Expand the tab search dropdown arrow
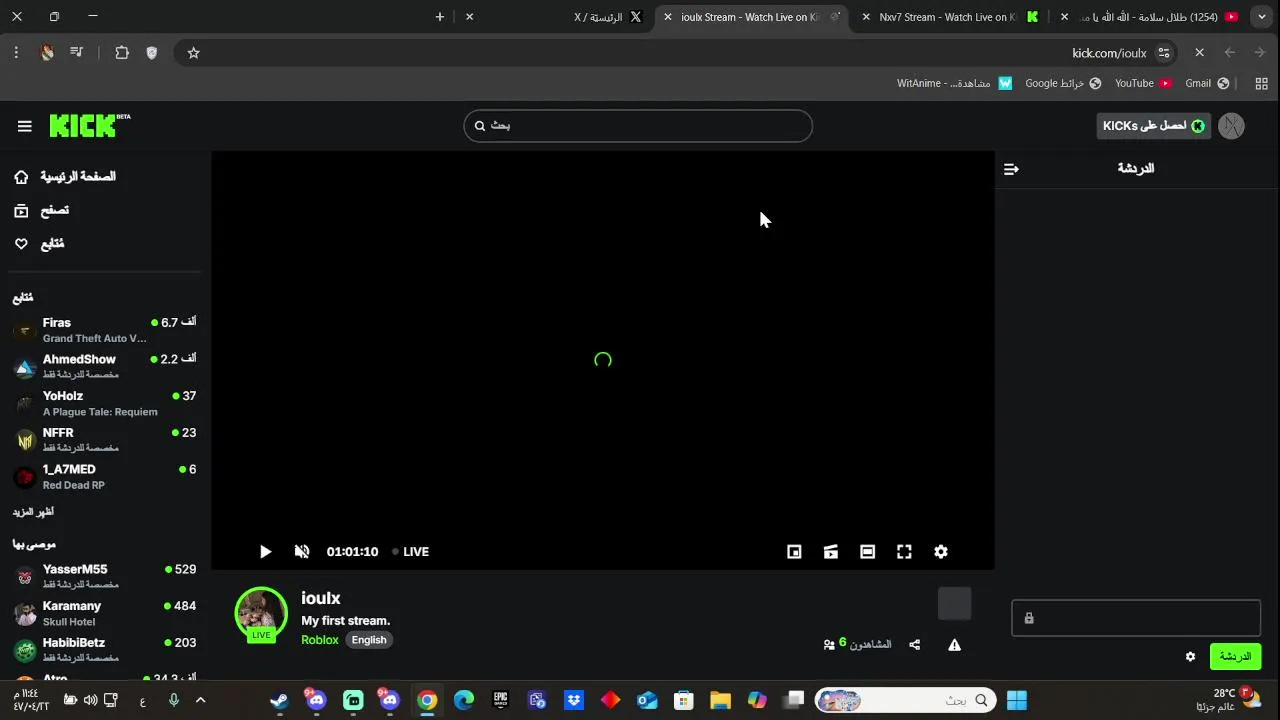 1262,17
